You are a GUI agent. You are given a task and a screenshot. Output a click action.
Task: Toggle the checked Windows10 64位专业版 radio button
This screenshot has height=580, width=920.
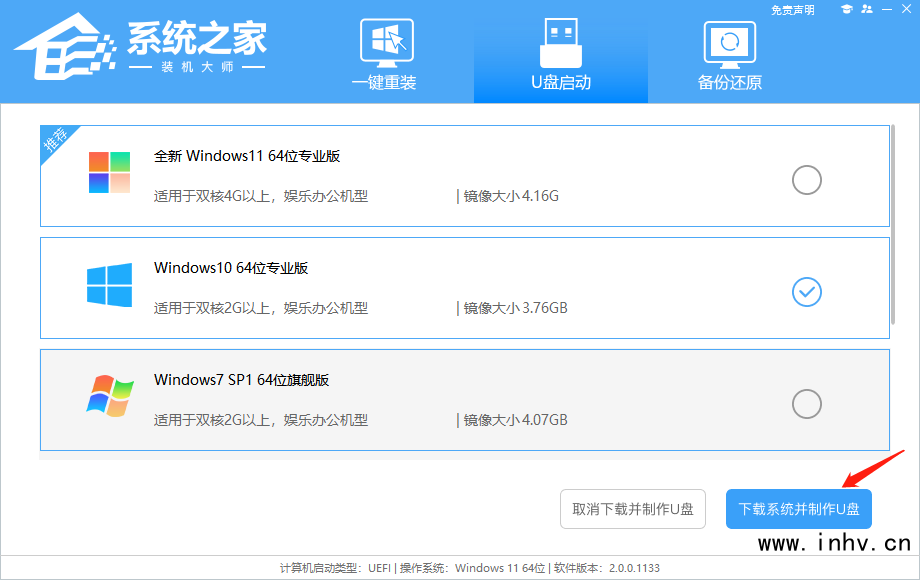point(806,292)
